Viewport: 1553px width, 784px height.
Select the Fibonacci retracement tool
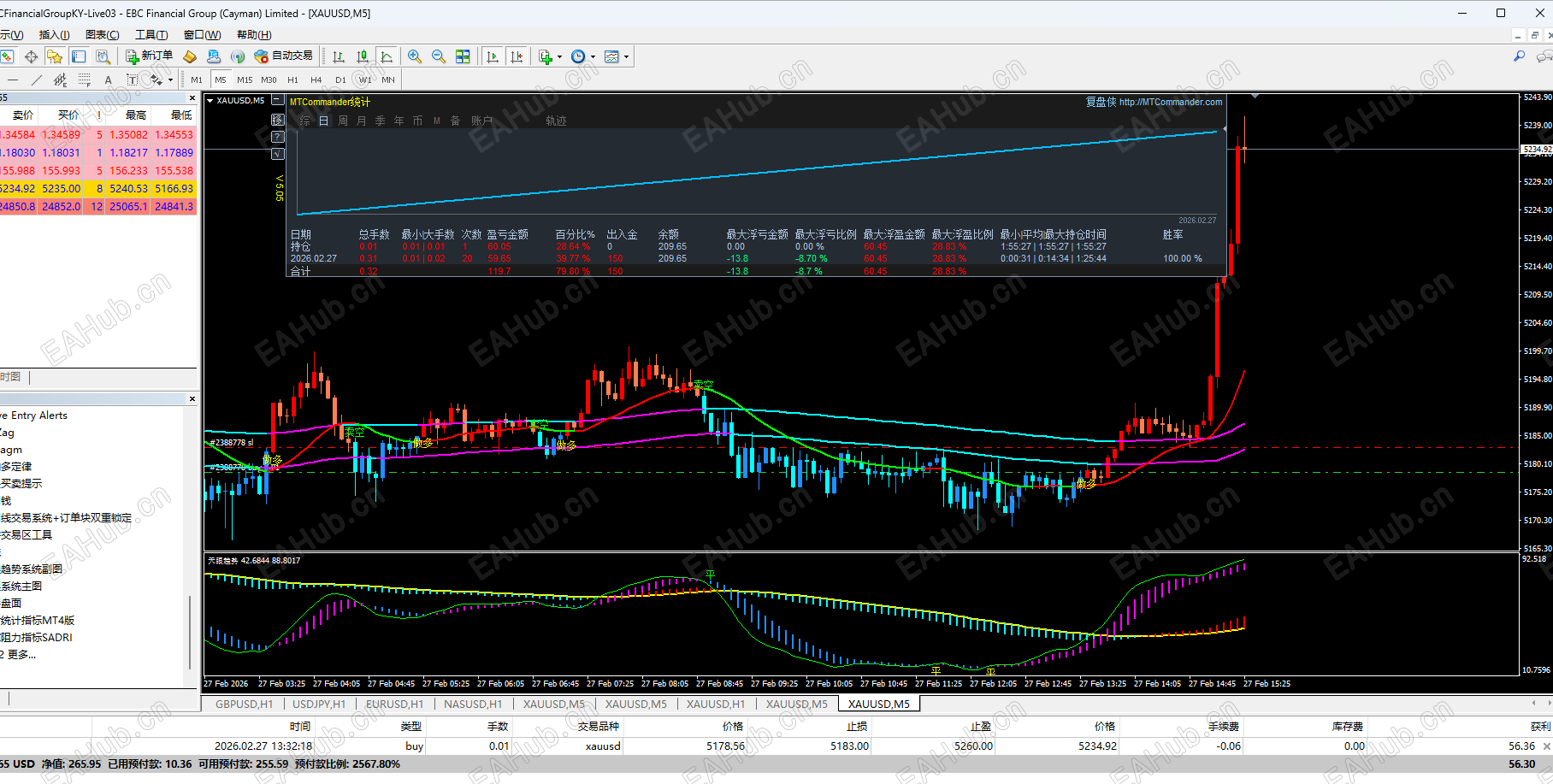click(x=84, y=80)
